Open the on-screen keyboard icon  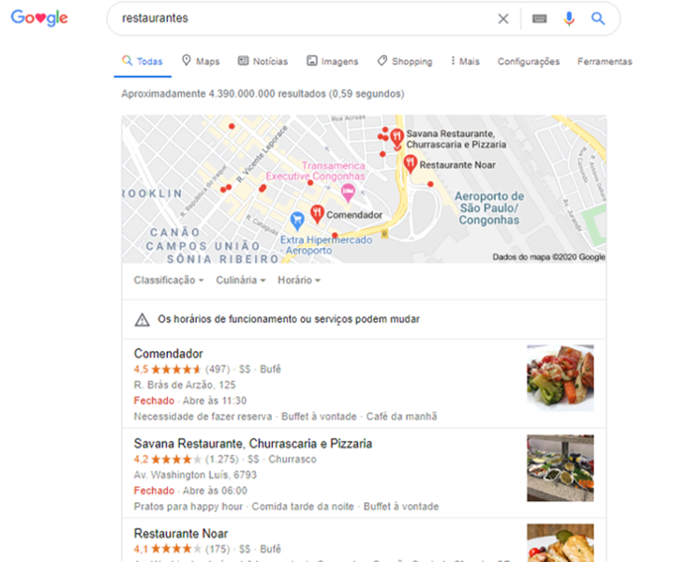pyautogui.click(x=539, y=19)
